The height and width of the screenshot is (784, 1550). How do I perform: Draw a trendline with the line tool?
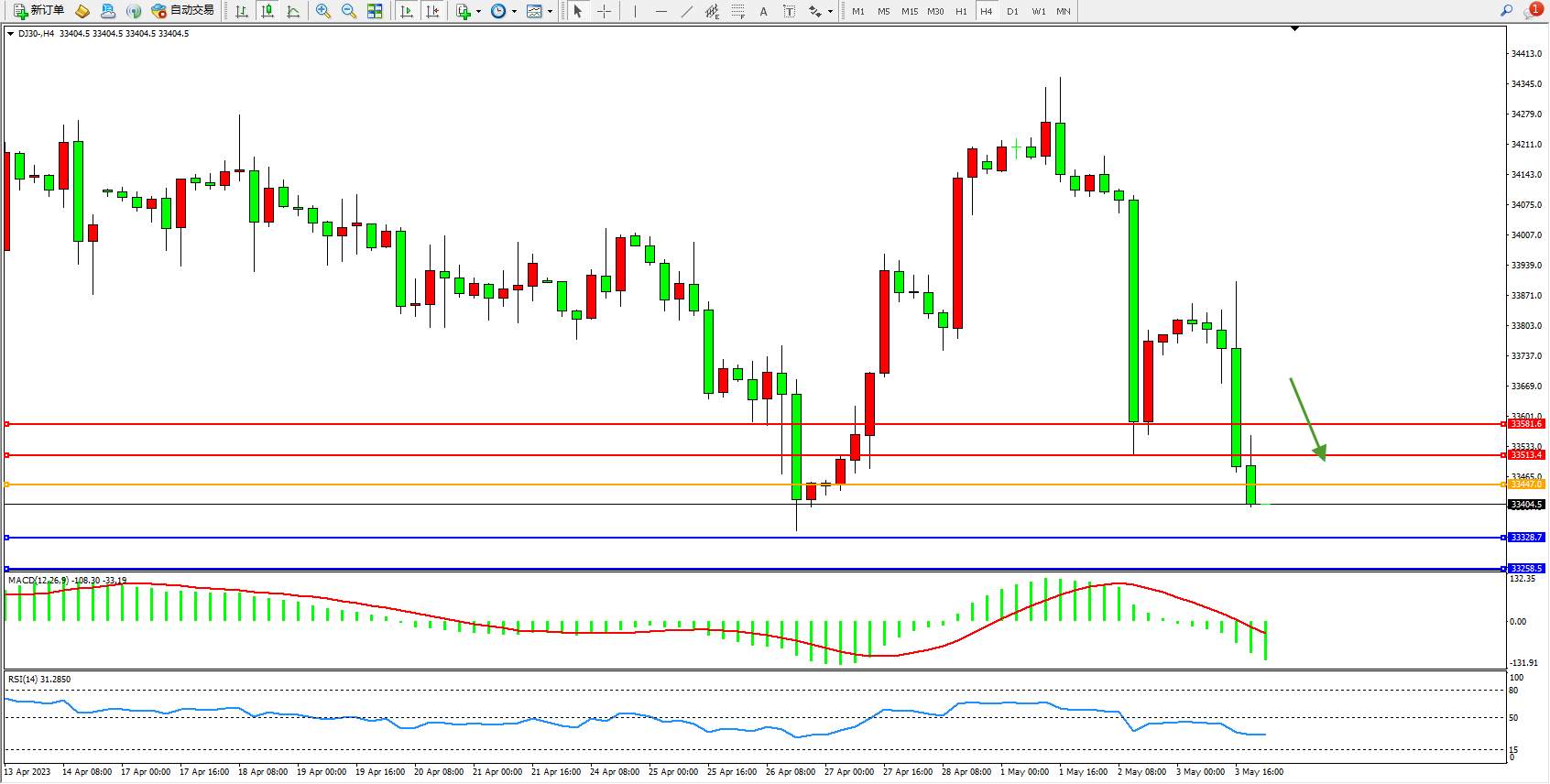click(x=687, y=11)
